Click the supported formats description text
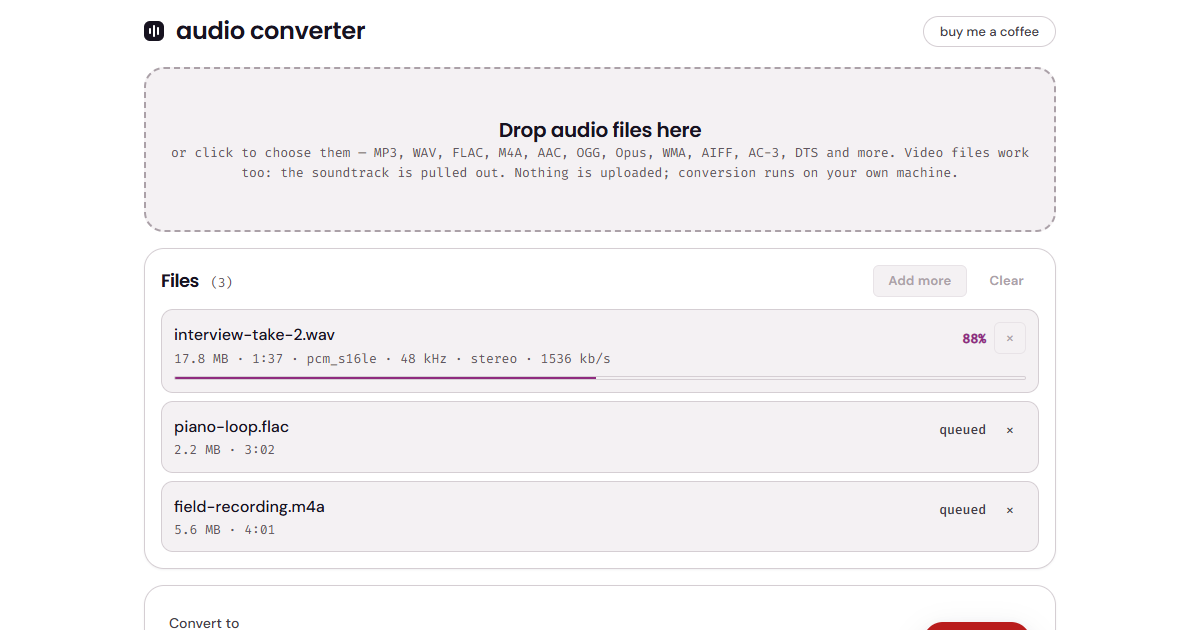The width and height of the screenshot is (1200, 630). pos(600,163)
